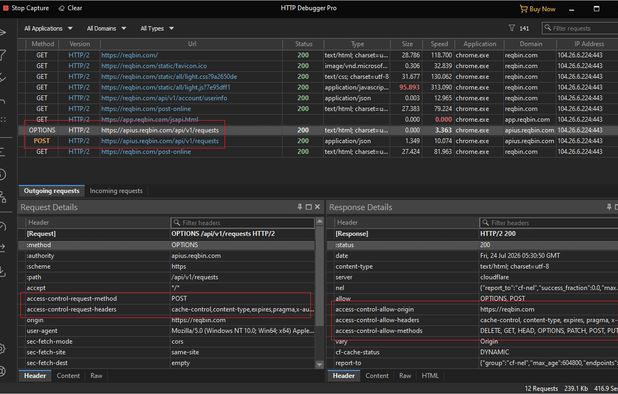The width and height of the screenshot is (618, 394).
Task: Select the access-control-allow-origin response row
Action: (473, 309)
